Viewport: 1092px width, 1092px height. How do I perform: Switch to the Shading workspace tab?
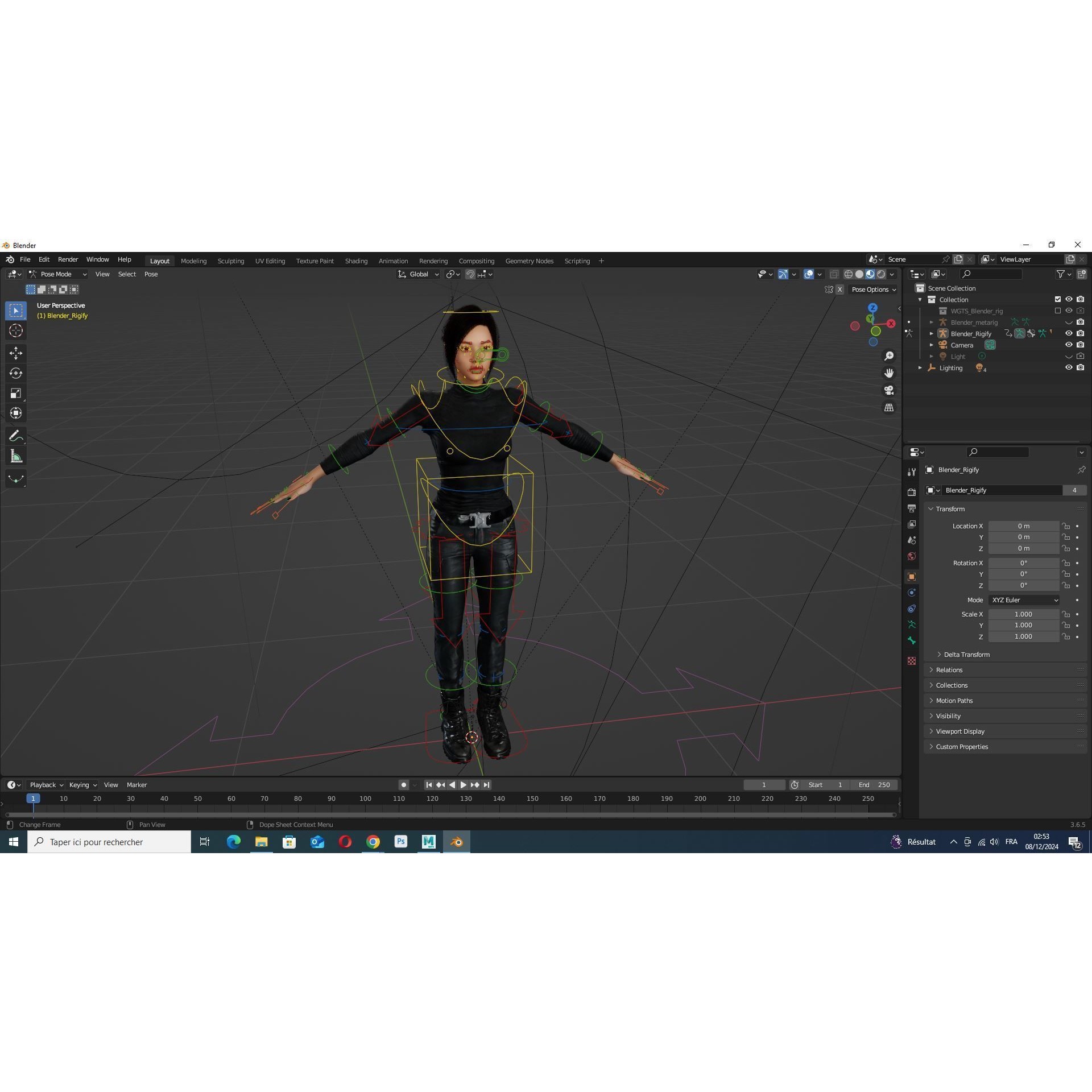pos(356,261)
